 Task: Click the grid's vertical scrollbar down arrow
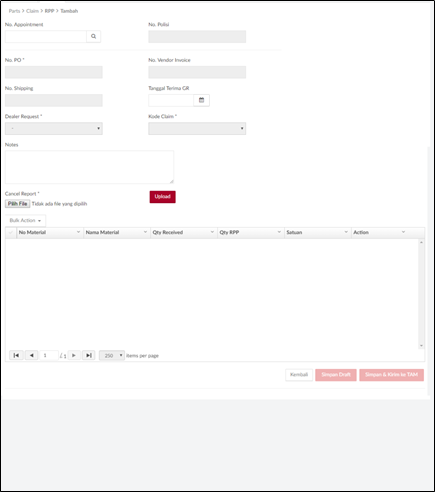421,346
